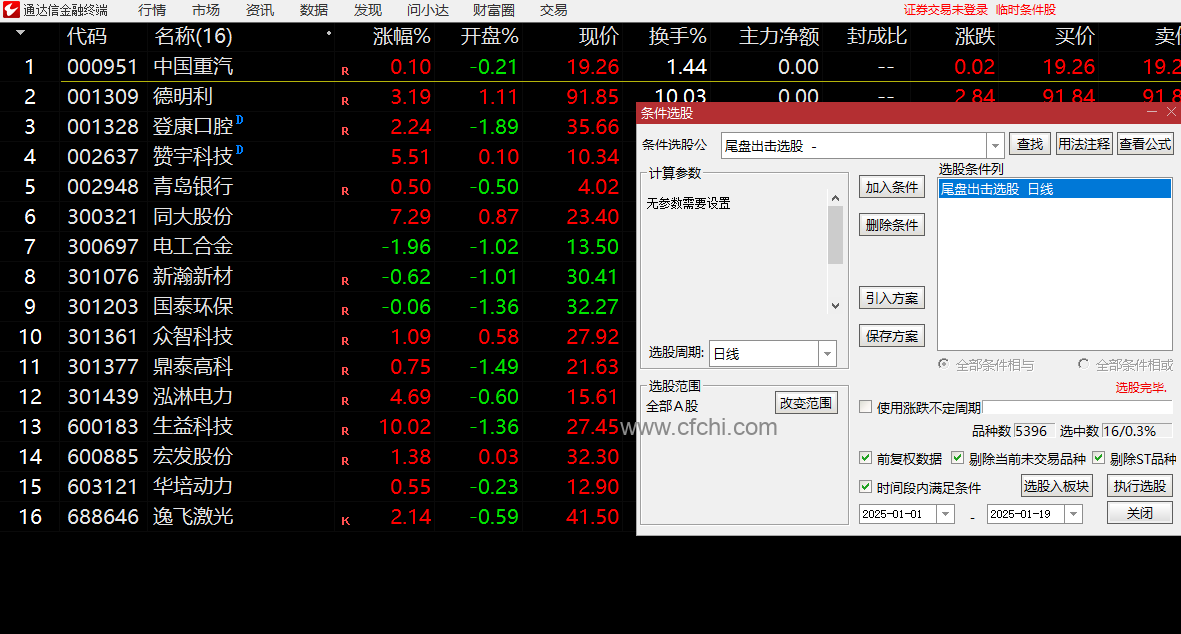This screenshot has height=634, width=1181.
Task: Open the 市场 menu
Action: 206,11
